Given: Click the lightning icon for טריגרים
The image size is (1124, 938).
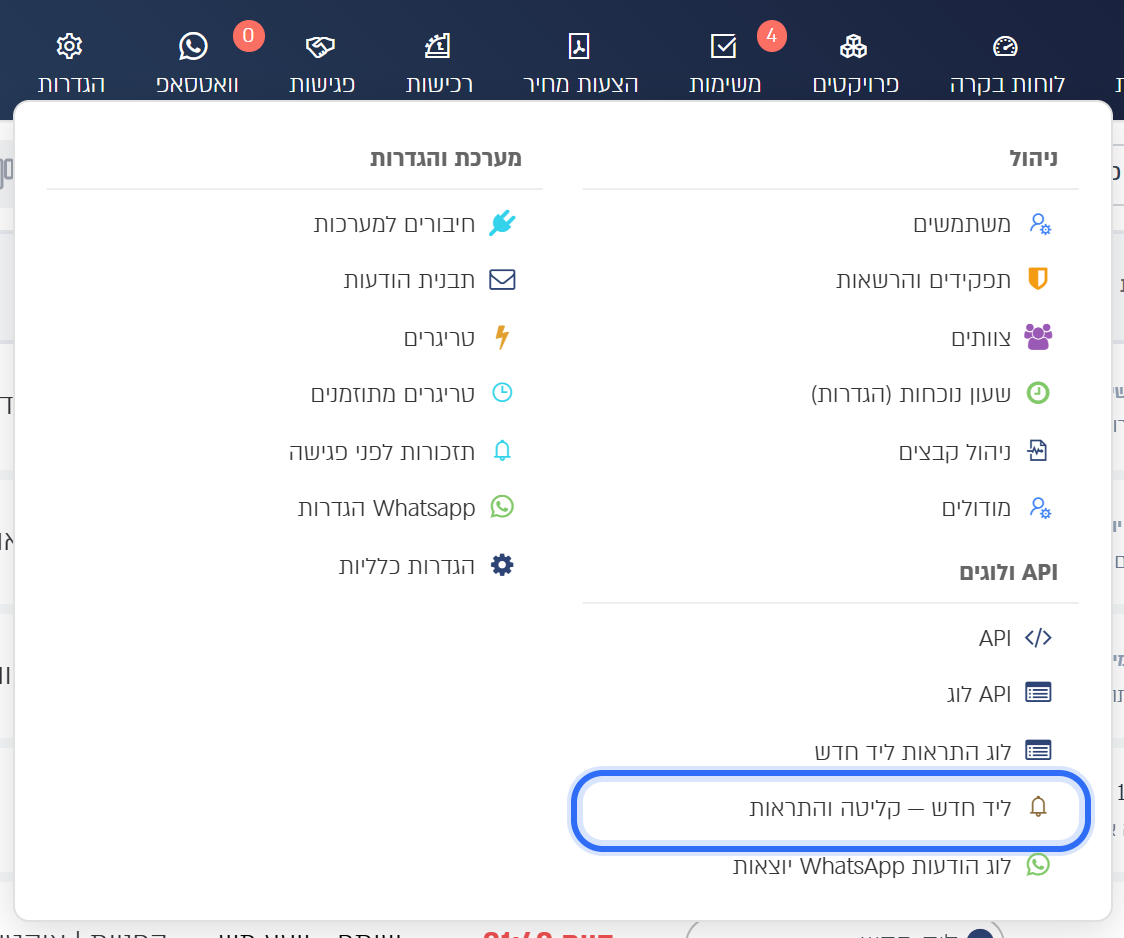Looking at the screenshot, I should click(x=503, y=337).
